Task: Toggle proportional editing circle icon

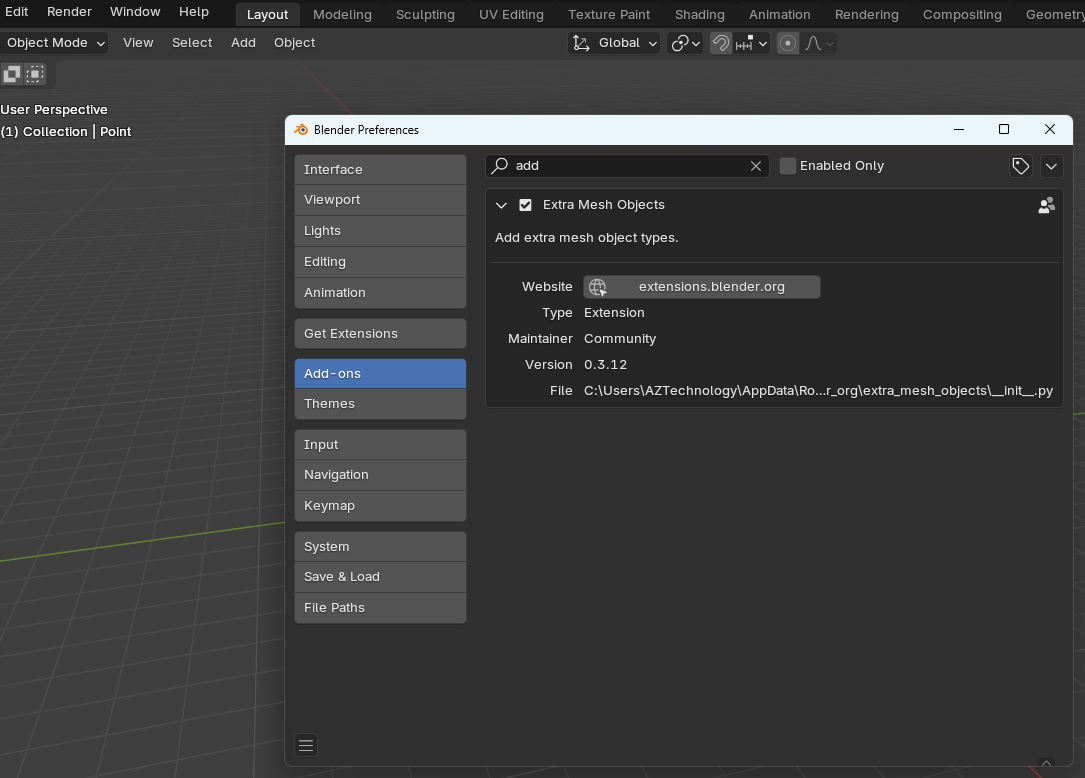Action: click(x=787, y=43)
